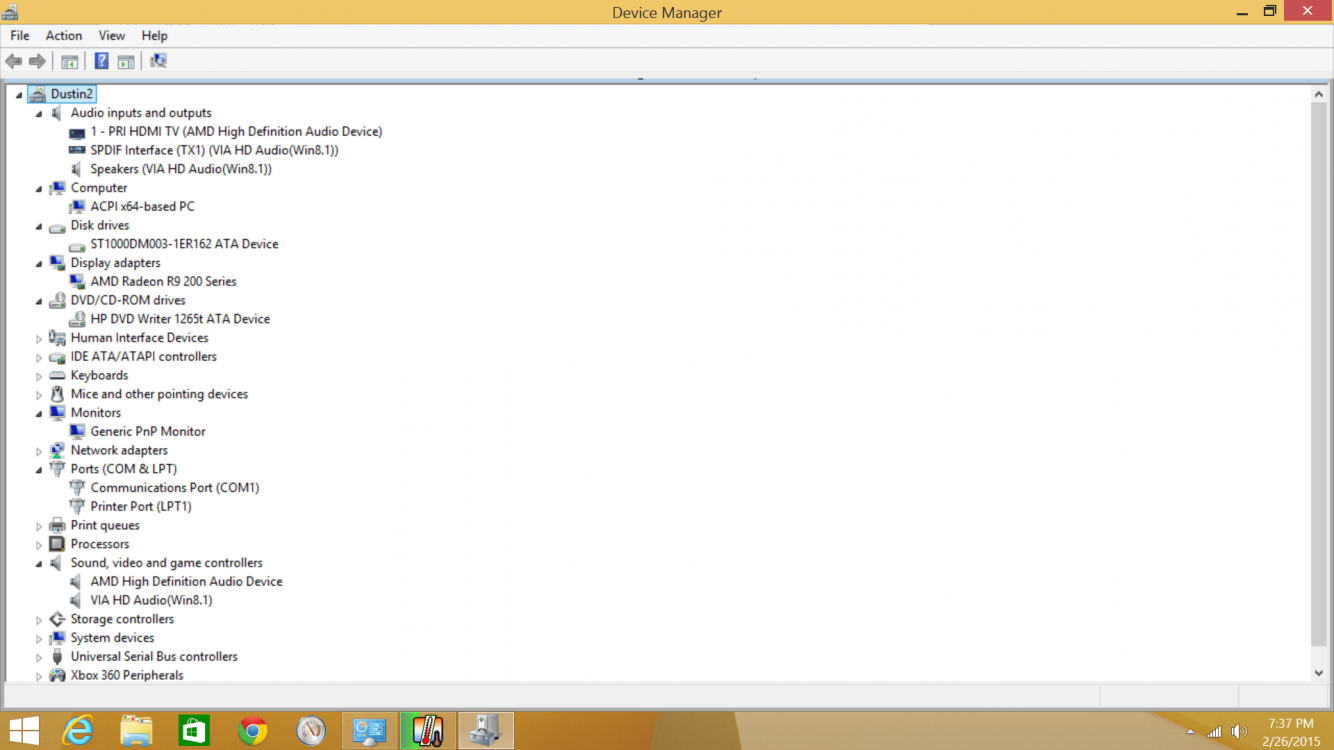Viewport: 1334px width, 750px height.
Task: Select ST1000DM003-1ER162 ATA Device
Action: (184, 244)
